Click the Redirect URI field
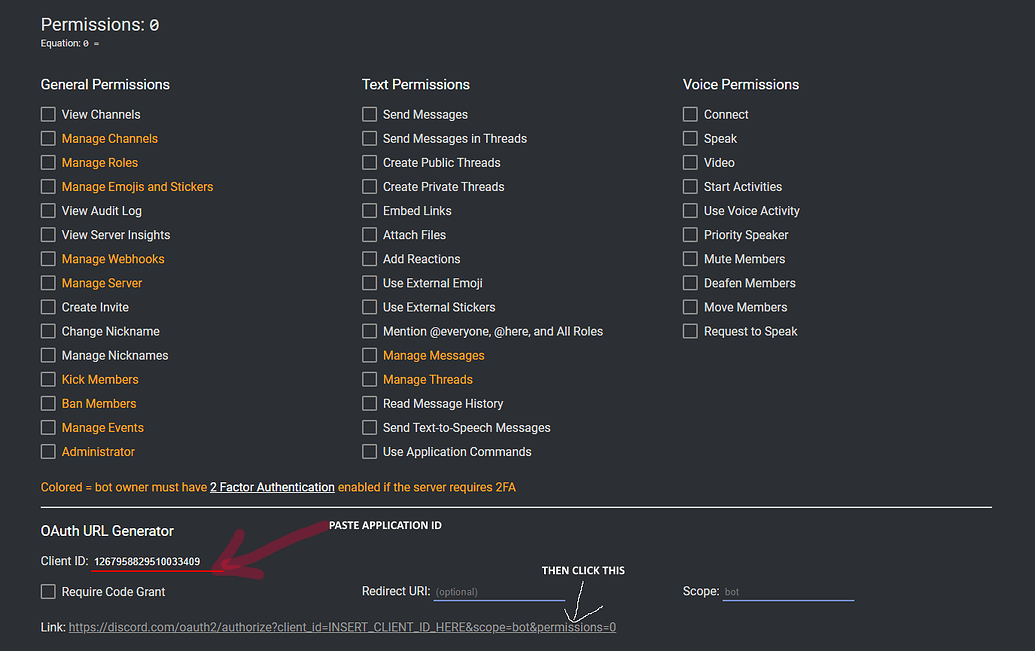 coord(498,592)
